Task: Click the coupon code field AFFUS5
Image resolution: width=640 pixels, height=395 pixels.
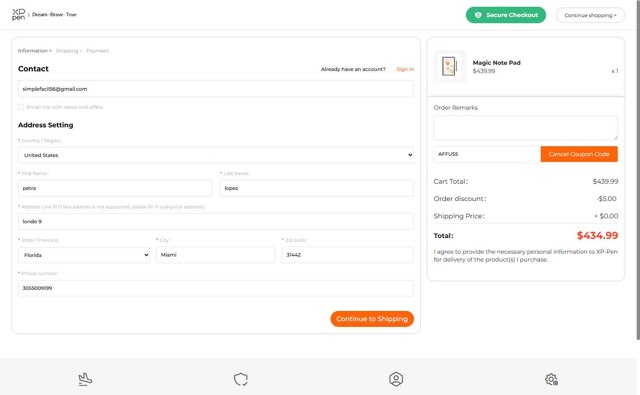Action: (487, 154)
